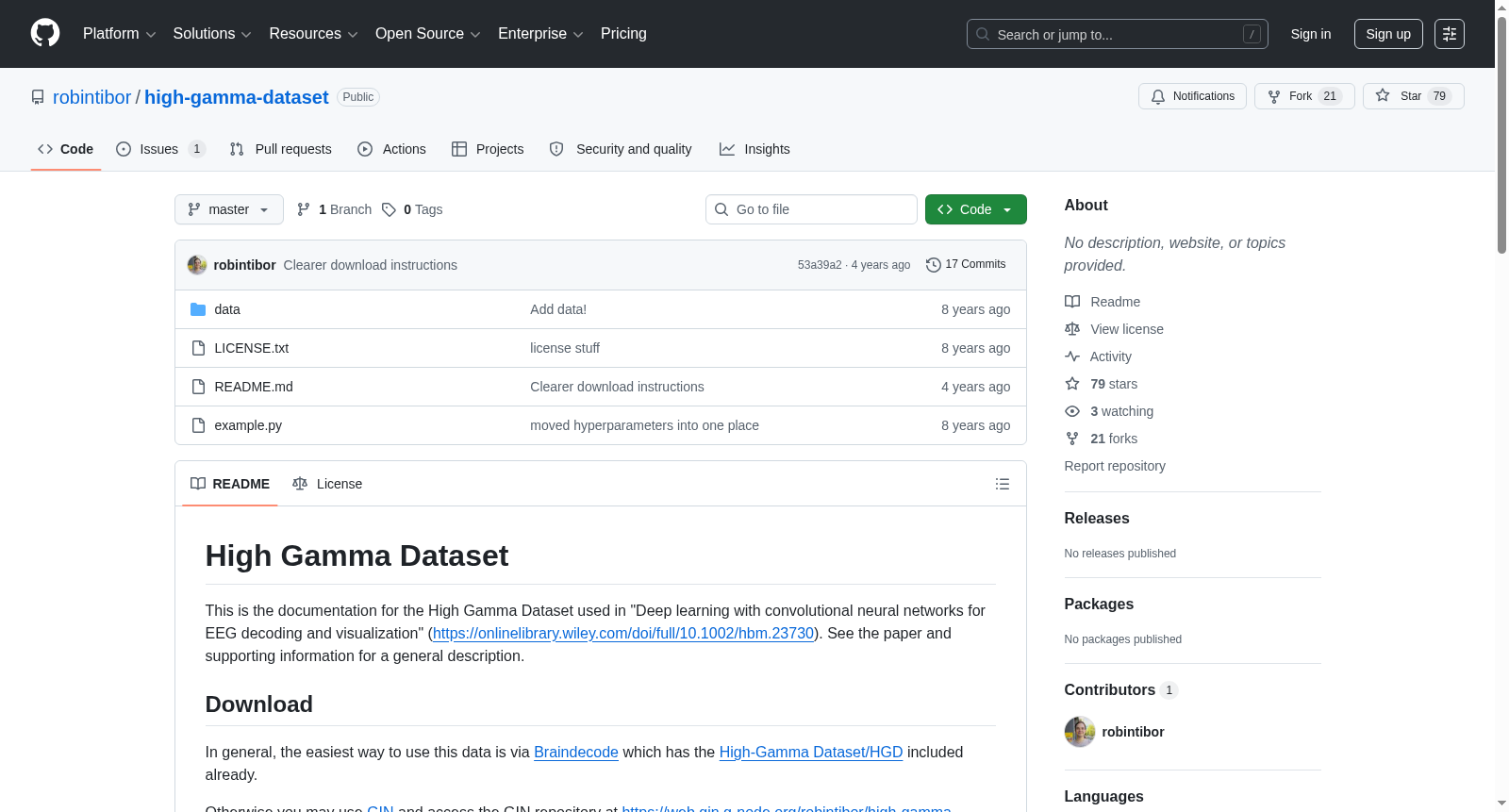Select the README tab
Image resolution: width=1509 pixels, height=812 pixels.
click(230, 484)
